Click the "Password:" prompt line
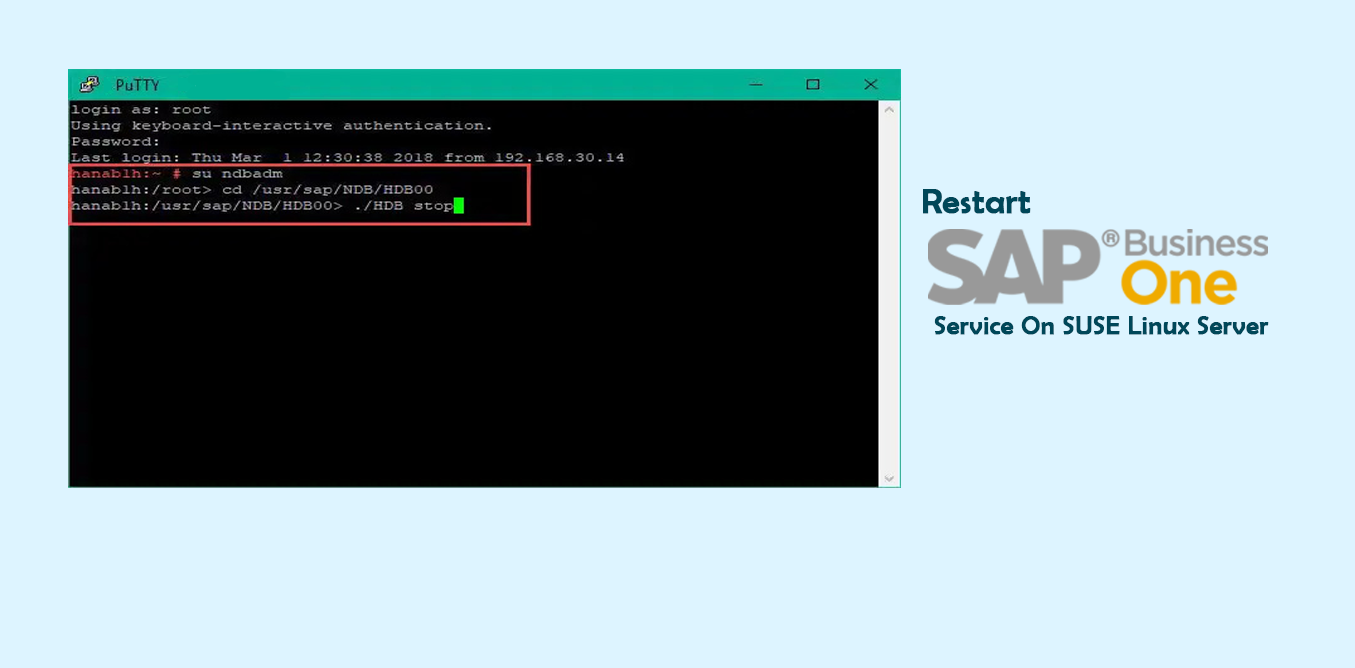 pyautogui.click(x=115, y=142)
